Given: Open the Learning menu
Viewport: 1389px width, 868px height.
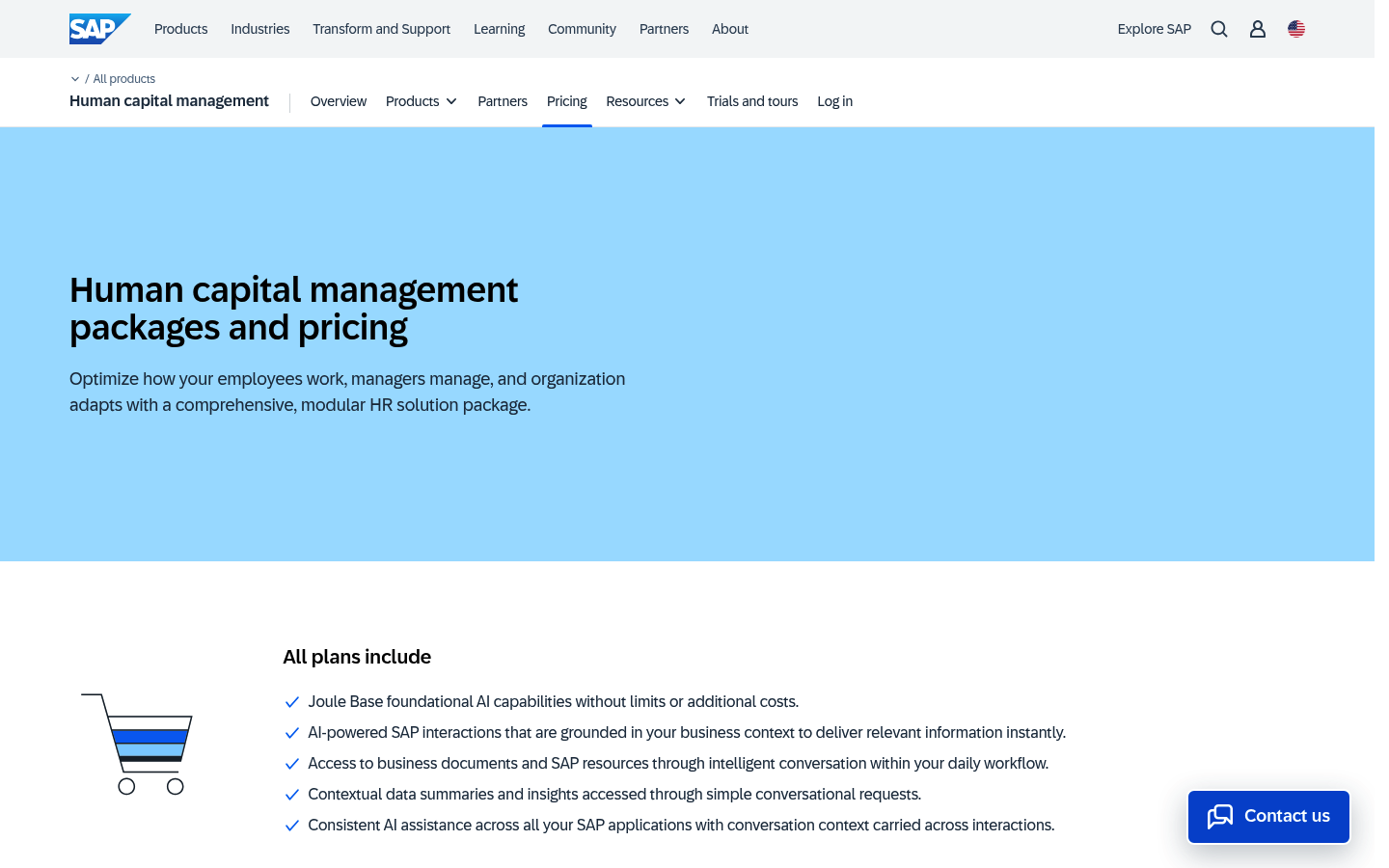Looking at the screenshot, I should pos(500,29).
